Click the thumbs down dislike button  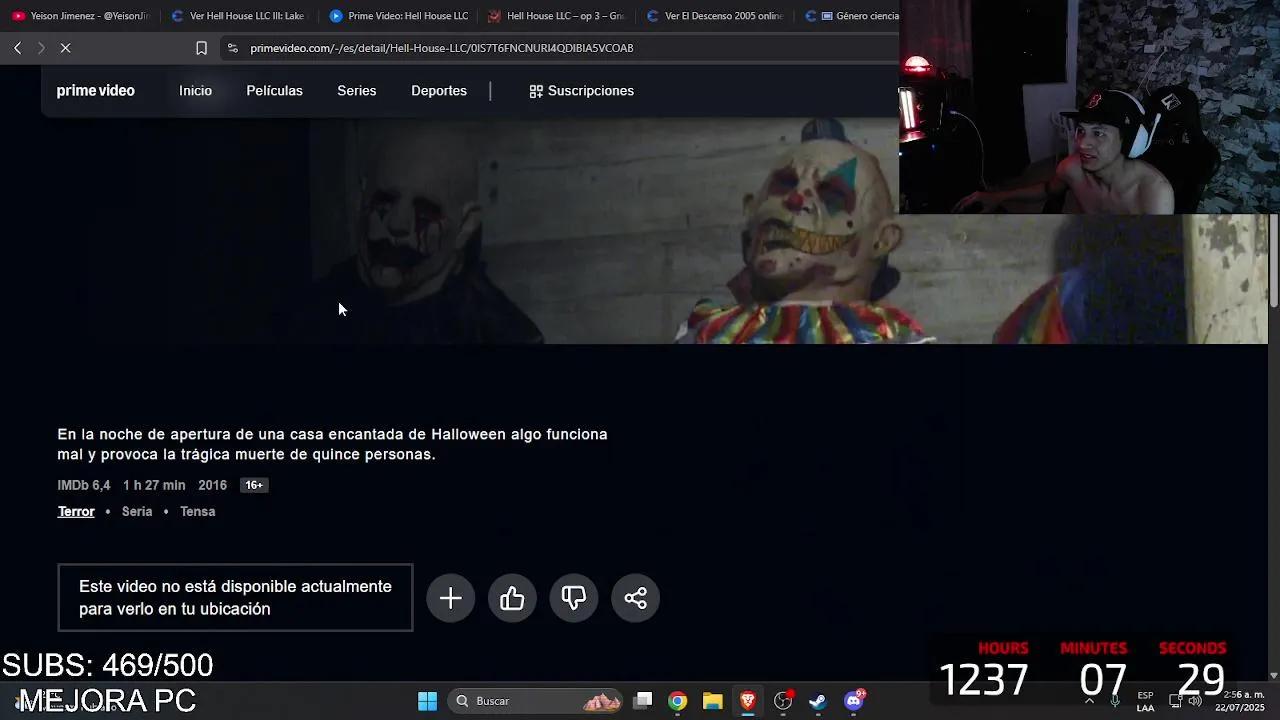click(x=574, y=598)
